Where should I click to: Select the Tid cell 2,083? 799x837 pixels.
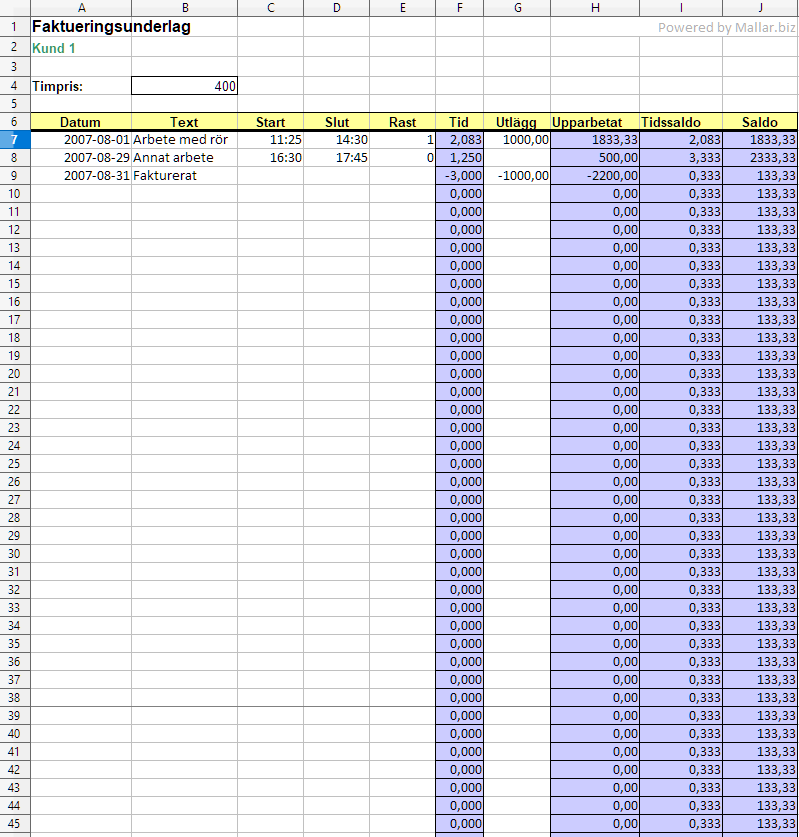(460, 140)
